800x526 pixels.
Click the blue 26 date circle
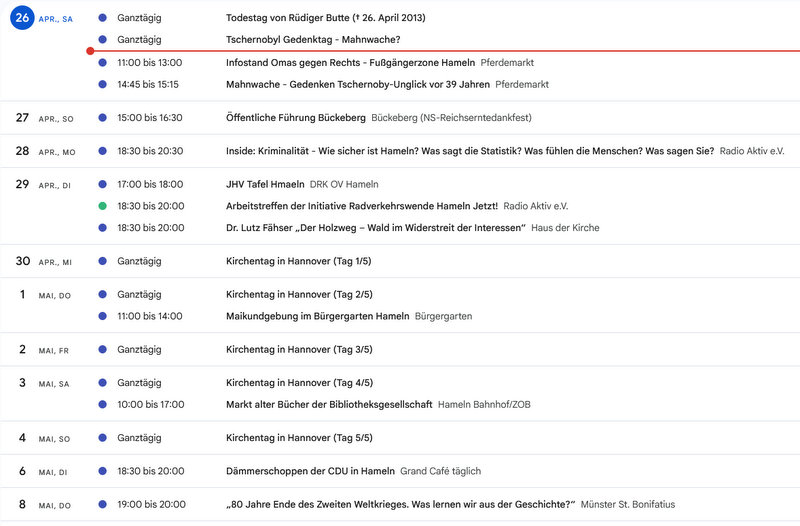pos(22,18)
